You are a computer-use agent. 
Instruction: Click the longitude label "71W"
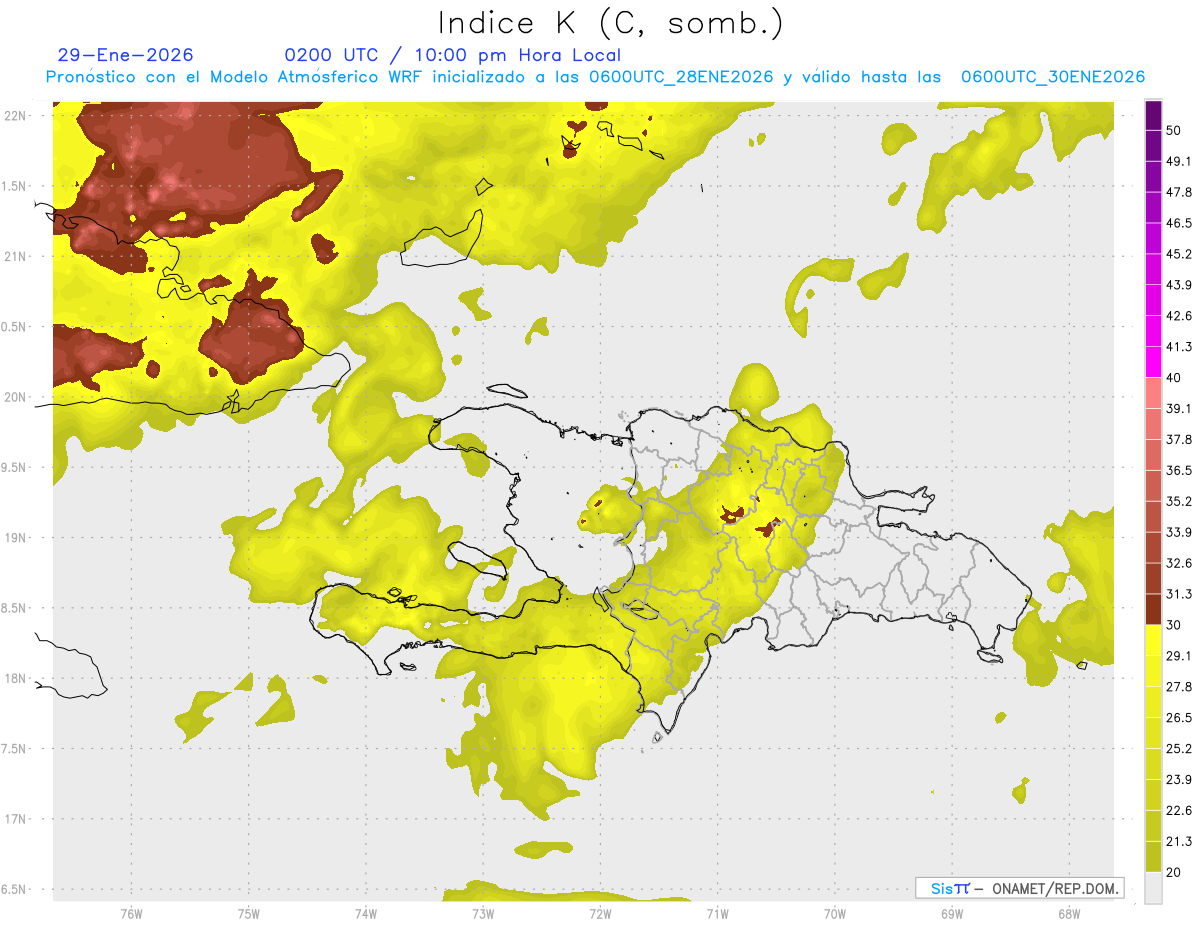click(x=717, y=913)
